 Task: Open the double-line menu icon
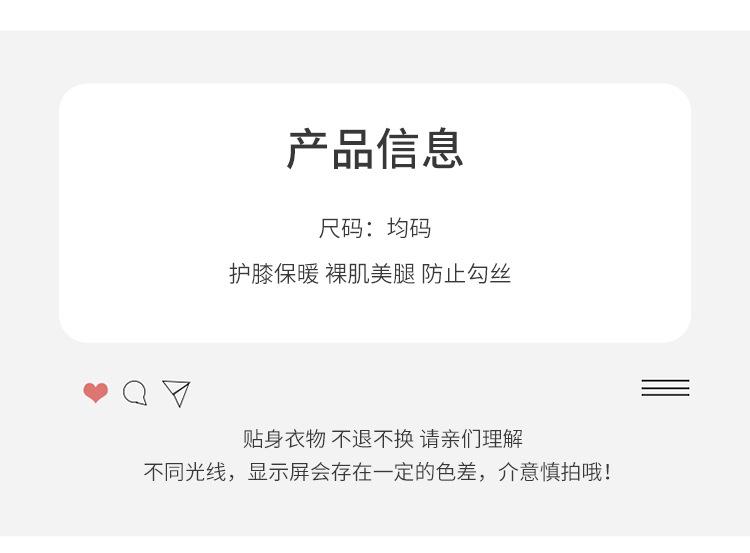click(665, 387)
